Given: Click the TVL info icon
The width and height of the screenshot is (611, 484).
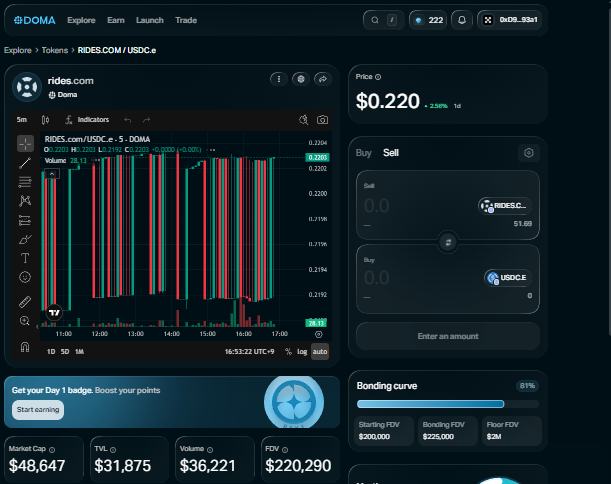Looking at the screenshot, I should pyautogui.click(x=113, y=450).
